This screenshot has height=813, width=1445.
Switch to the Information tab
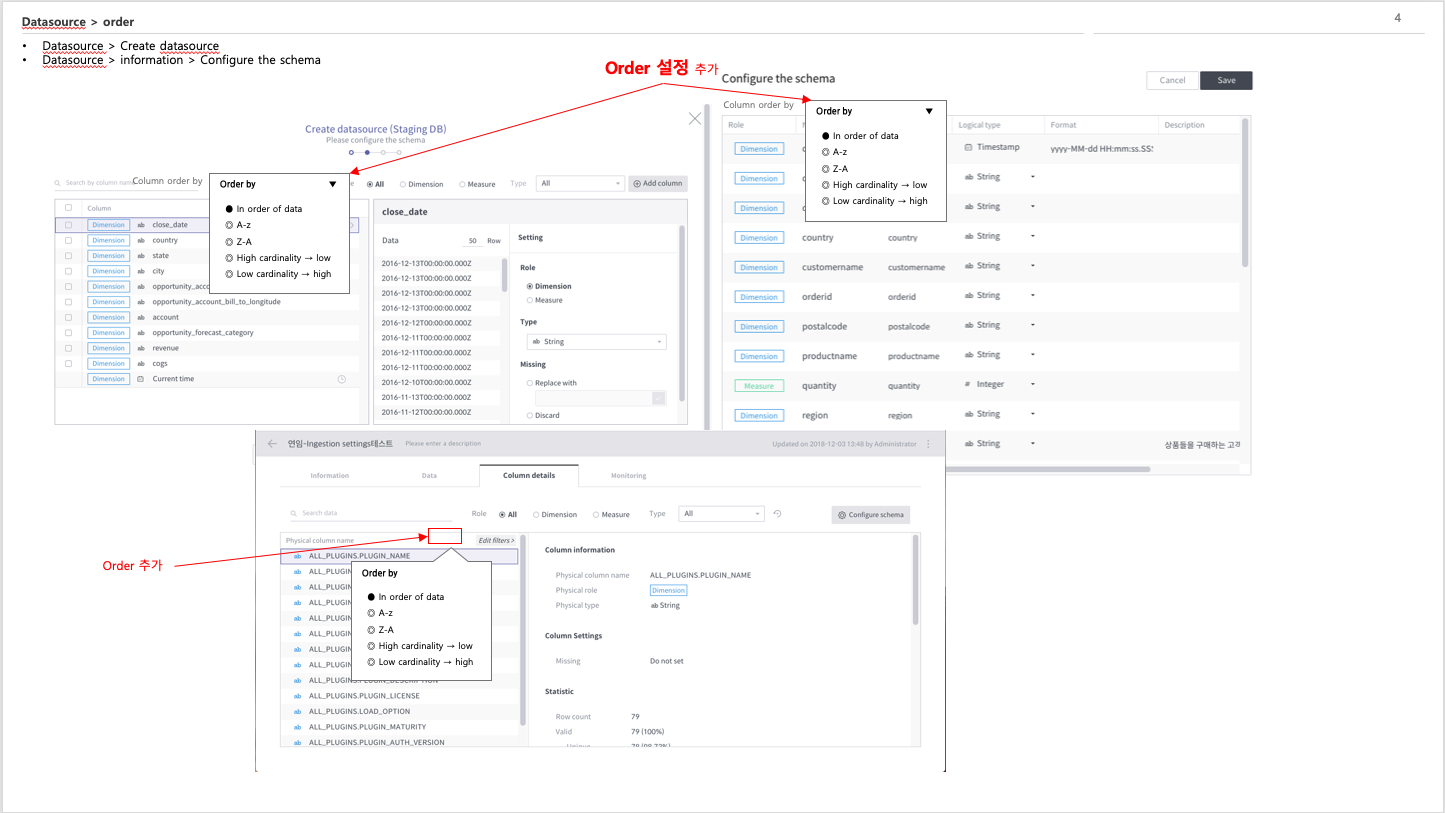tap(330, 476)
